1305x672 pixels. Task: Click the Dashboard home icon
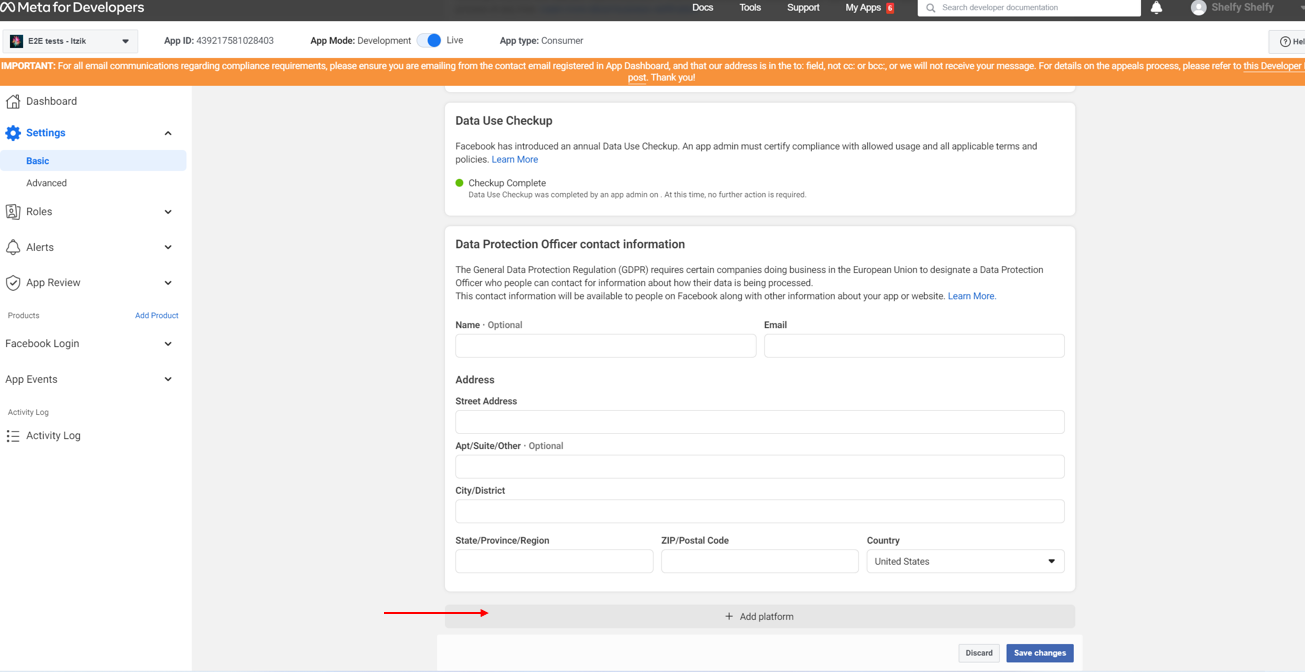pos(13,101)
